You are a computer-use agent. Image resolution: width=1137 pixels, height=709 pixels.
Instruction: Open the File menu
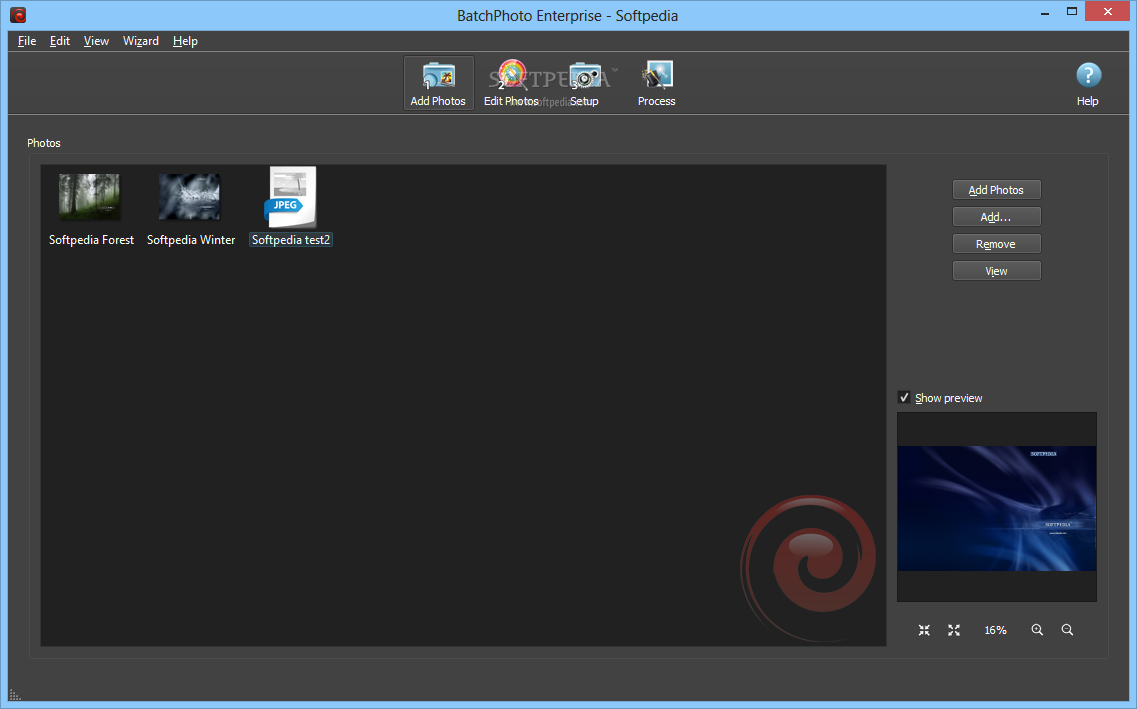(27, 41)
